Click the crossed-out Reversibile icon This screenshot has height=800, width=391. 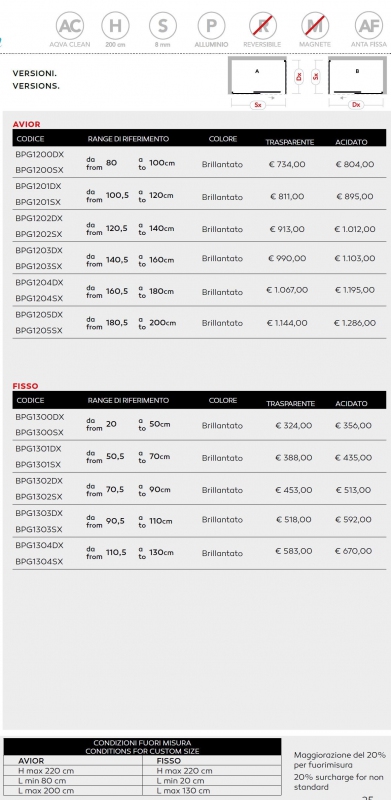click(x=263, y=26)
